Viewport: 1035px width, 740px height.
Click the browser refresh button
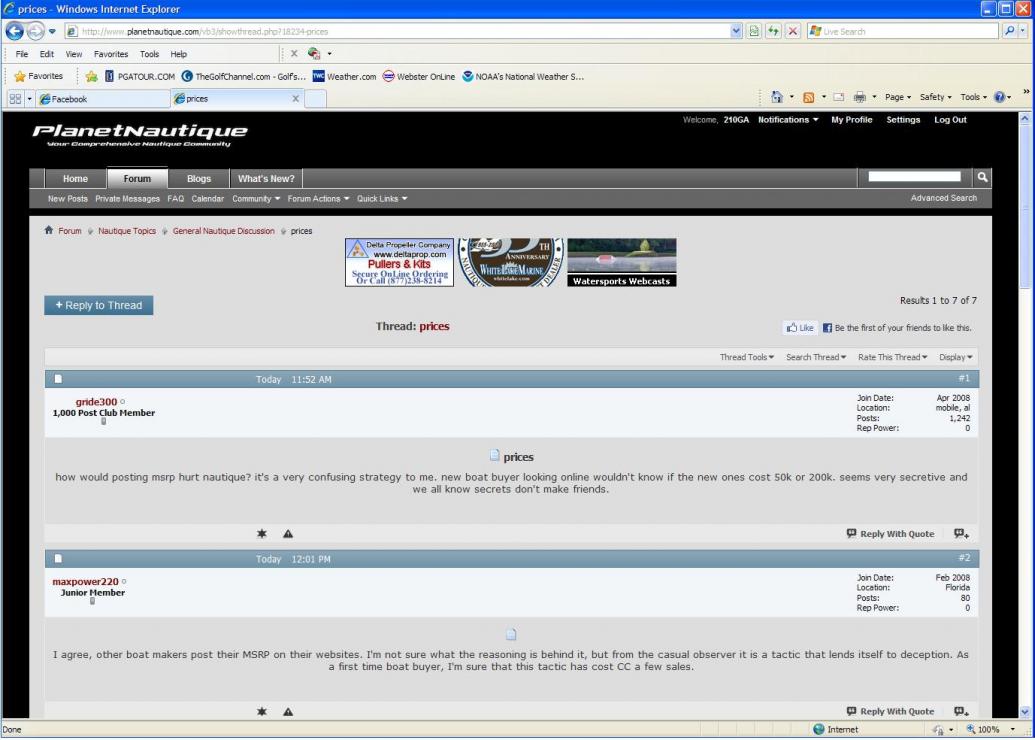point(766,32)
